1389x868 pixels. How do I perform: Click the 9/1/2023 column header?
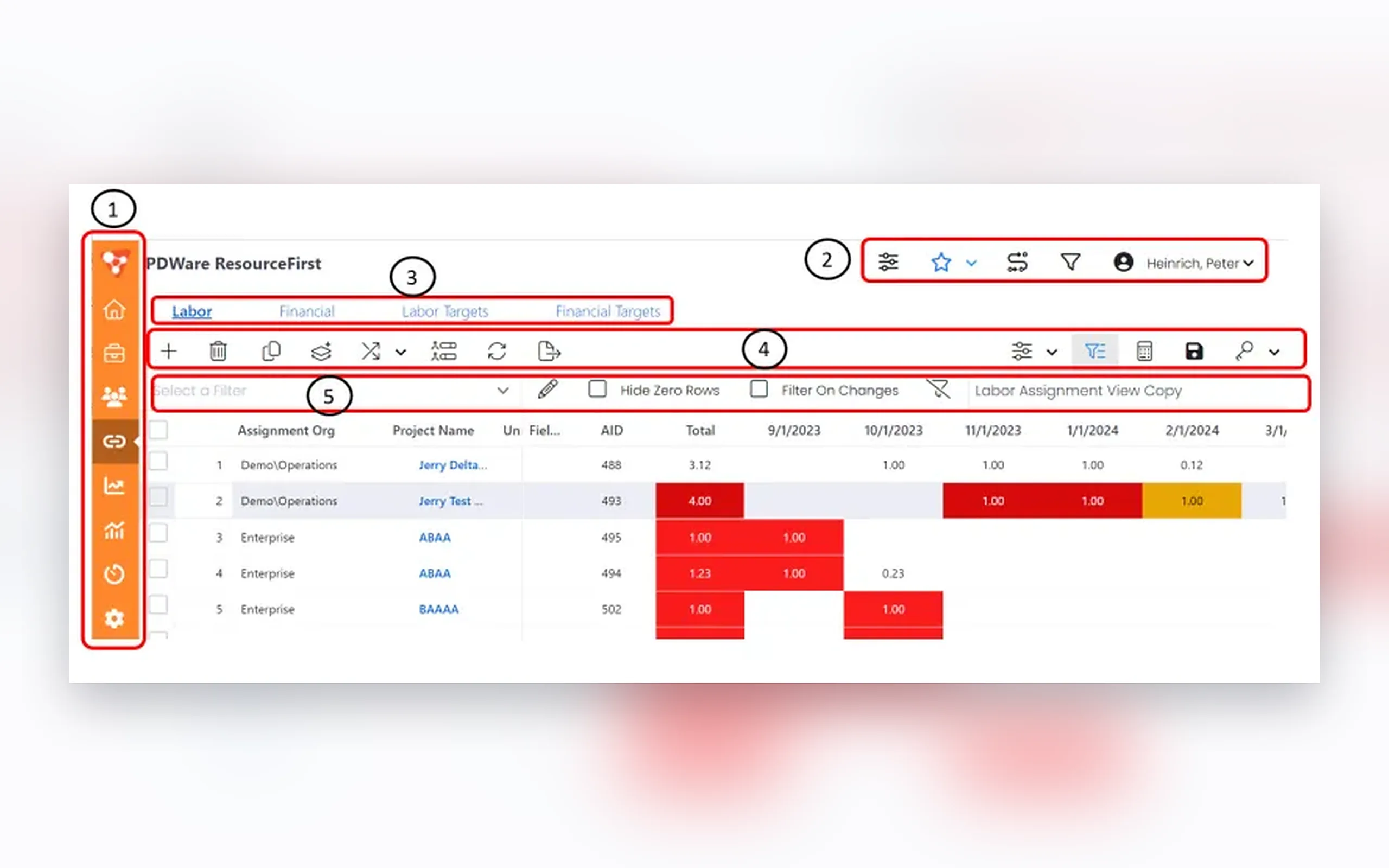(x=794, y=431)
